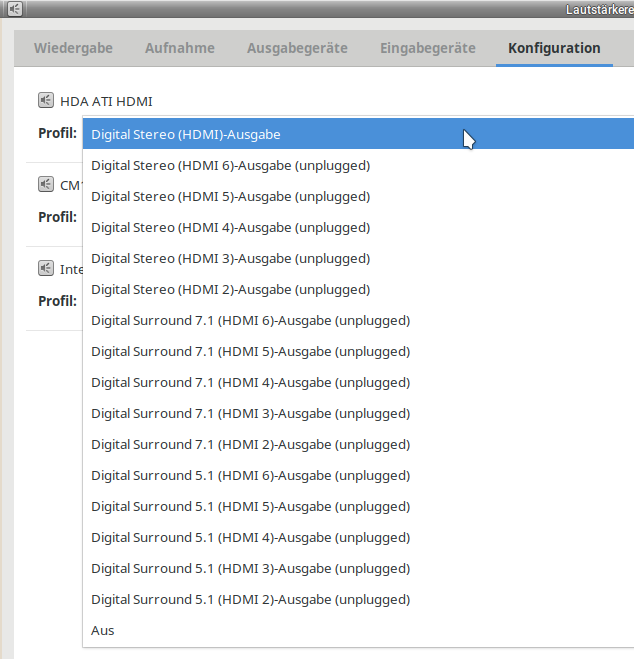The height and width of the screenshot is (659, 634).
Task: Click the HDA ATI HDMI sound card icon
Action: [46, 100]
